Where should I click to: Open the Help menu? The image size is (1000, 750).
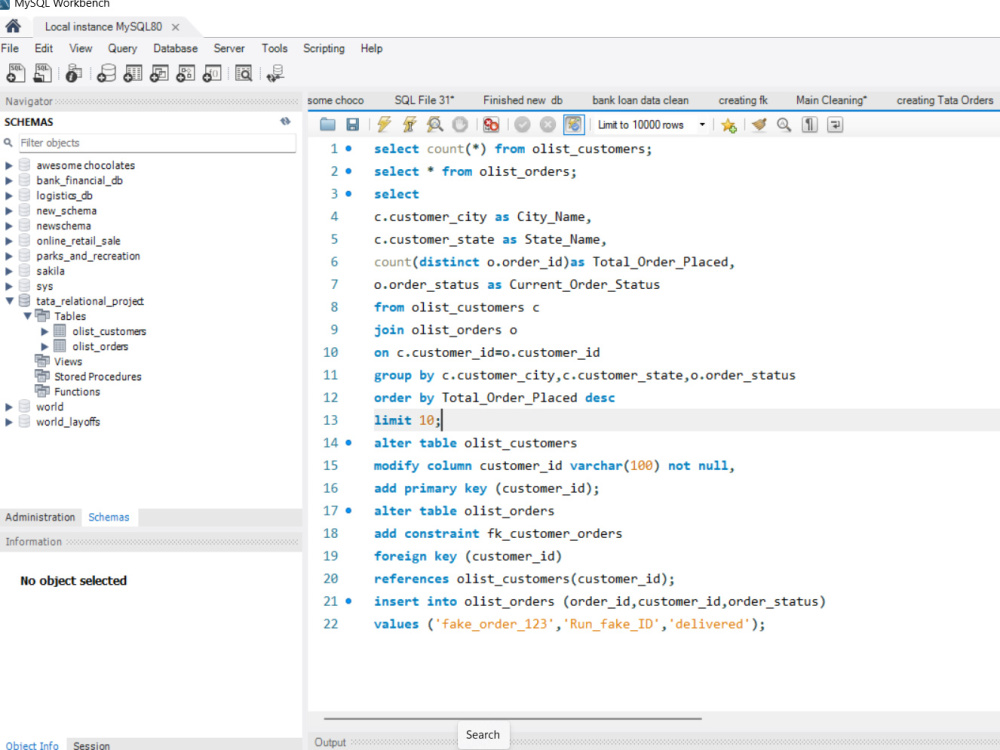point(371,48)
